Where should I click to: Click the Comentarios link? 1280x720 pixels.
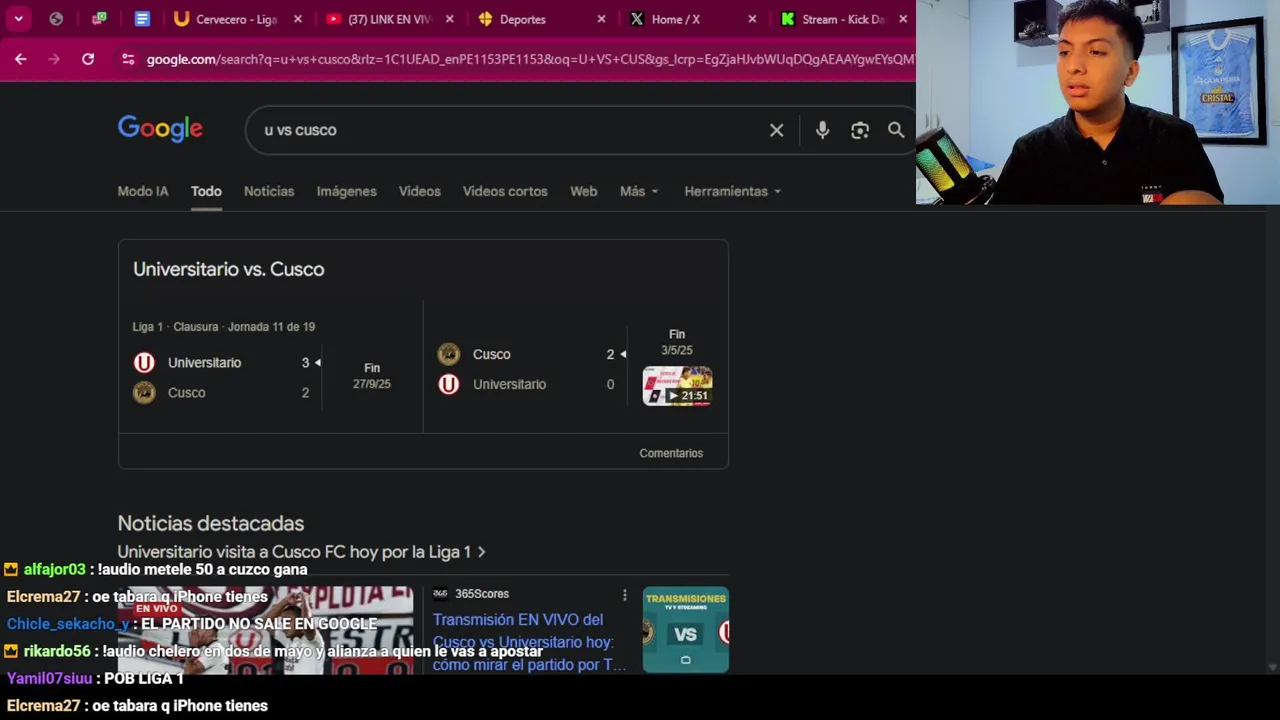click(x=671, y=453)
